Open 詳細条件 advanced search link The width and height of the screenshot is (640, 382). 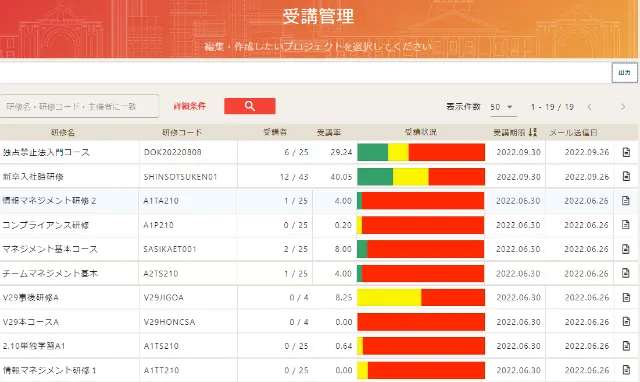[190, 106]
